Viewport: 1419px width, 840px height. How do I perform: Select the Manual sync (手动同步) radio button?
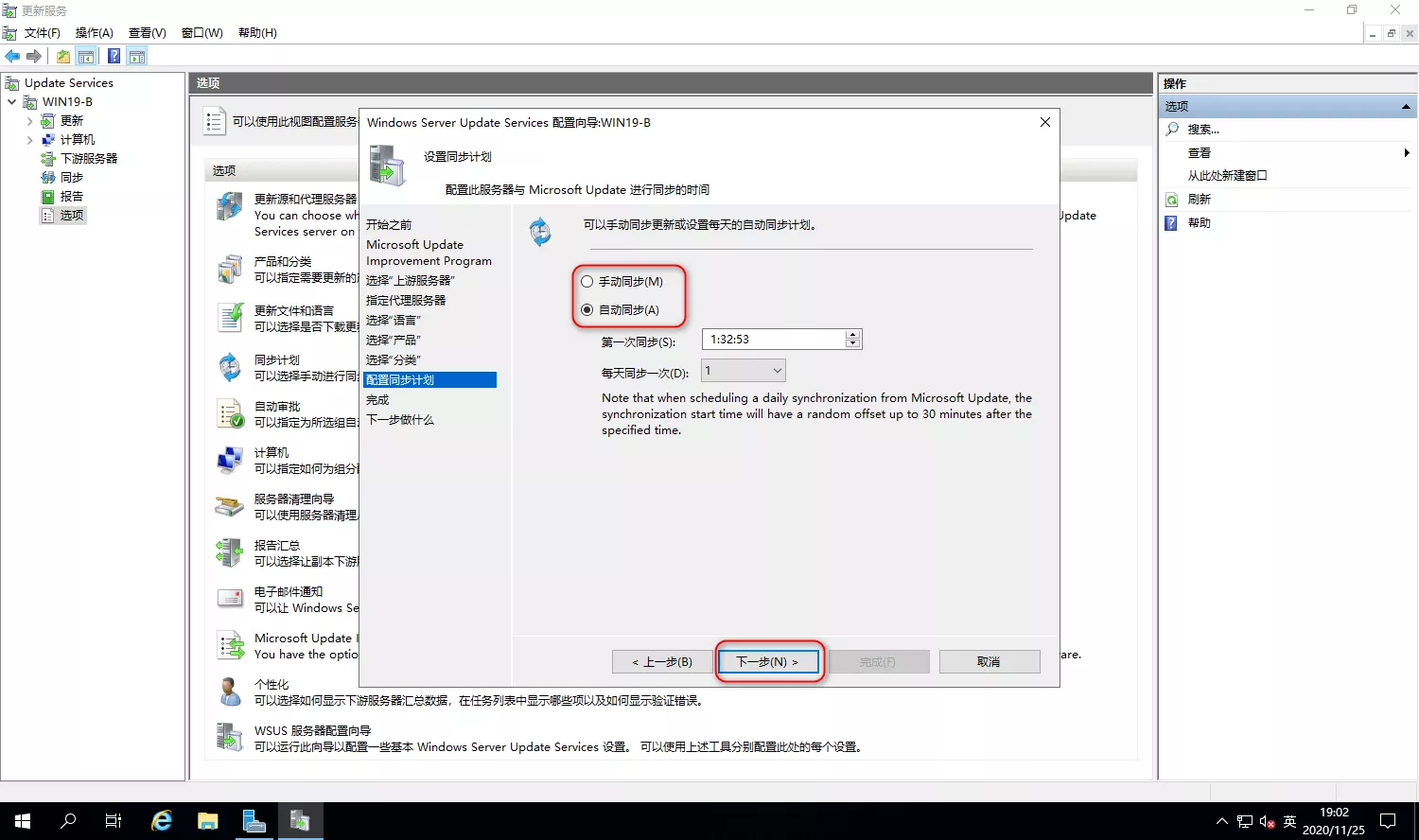(587, 282)
